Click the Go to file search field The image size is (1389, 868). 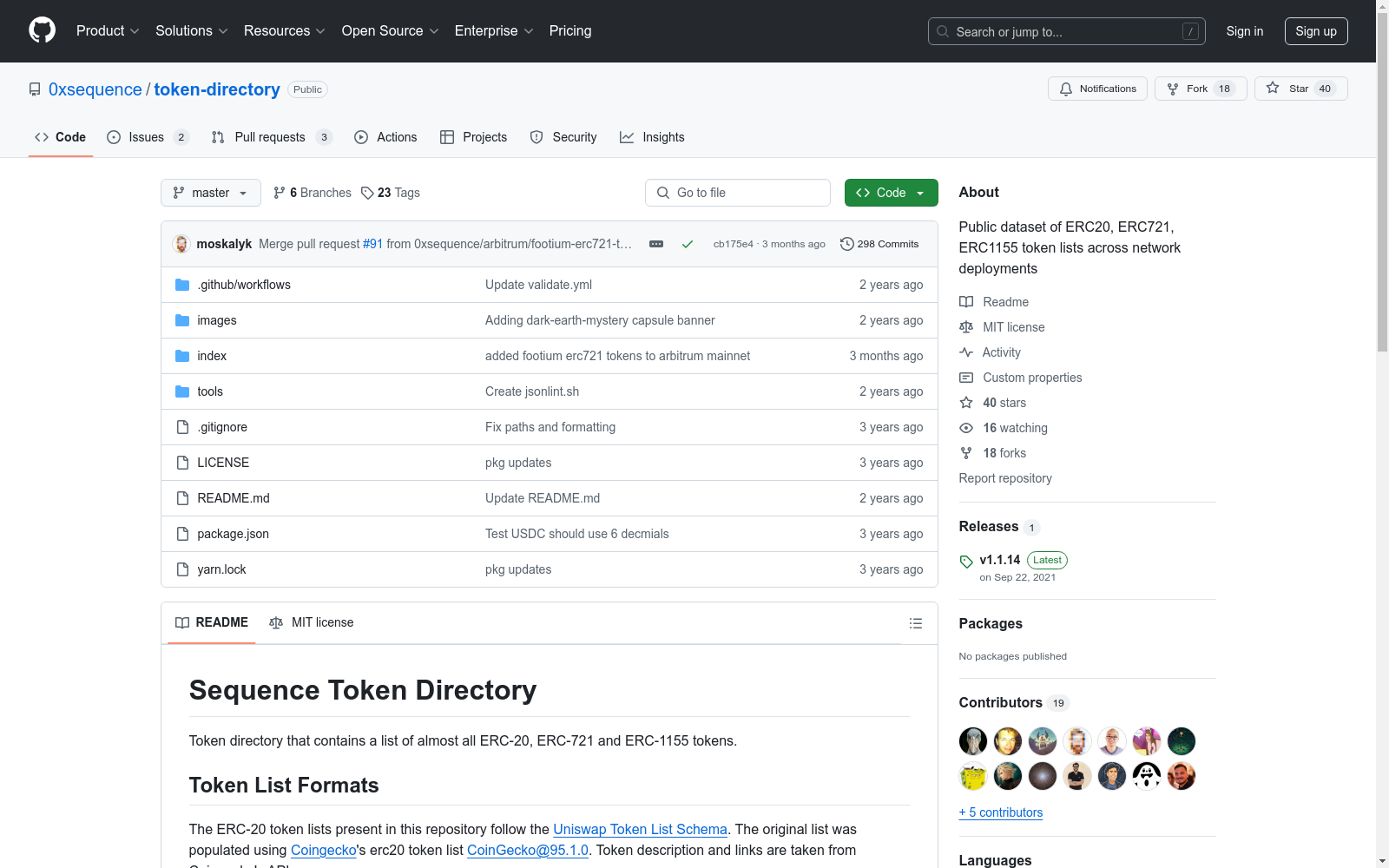point(738,193)
